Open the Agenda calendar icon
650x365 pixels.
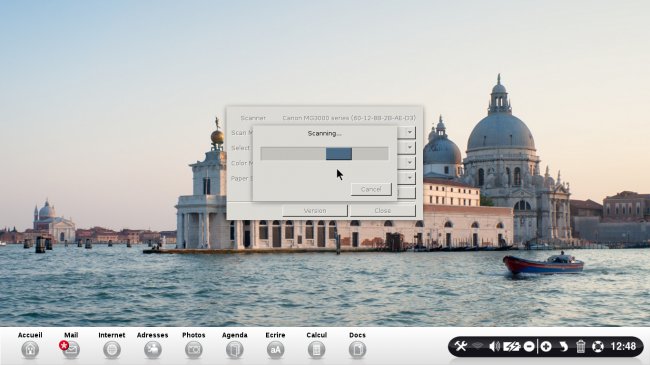click(235, 350)
